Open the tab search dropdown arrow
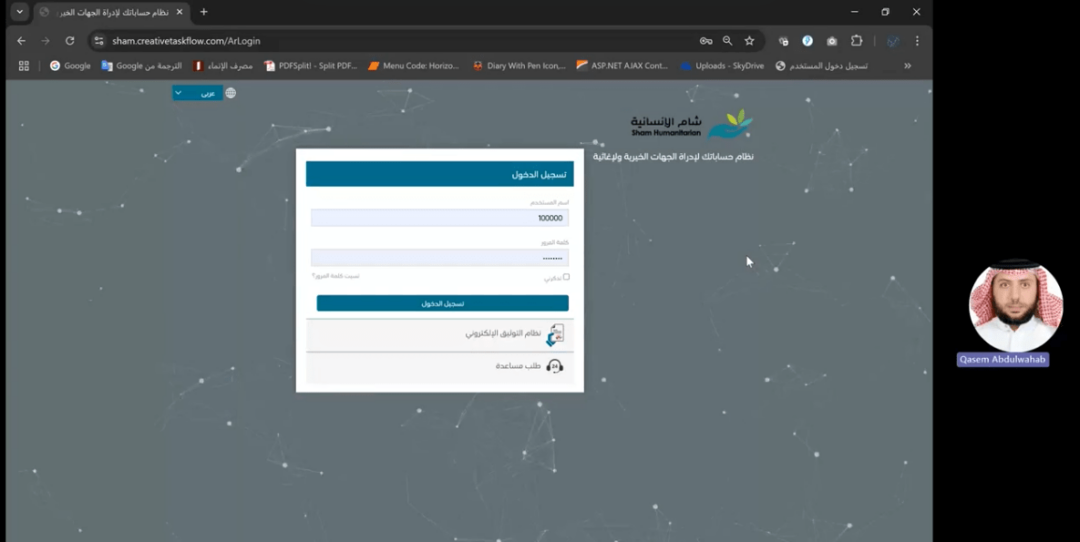This screenshot has width=1080, height=542. pyautogui.click(x=20, y=12)
